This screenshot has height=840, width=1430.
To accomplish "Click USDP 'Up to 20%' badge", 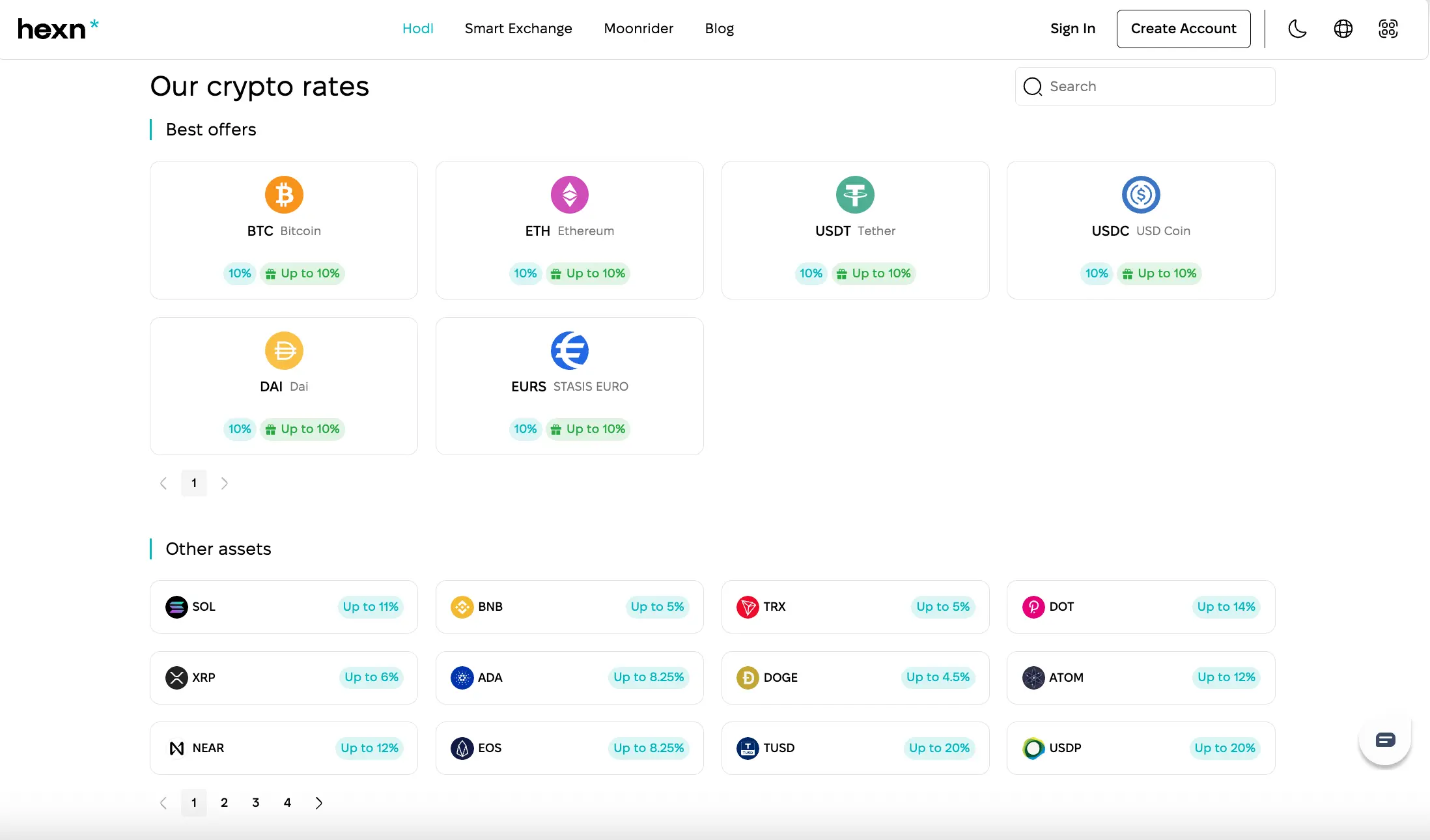I will (1225, 748).
